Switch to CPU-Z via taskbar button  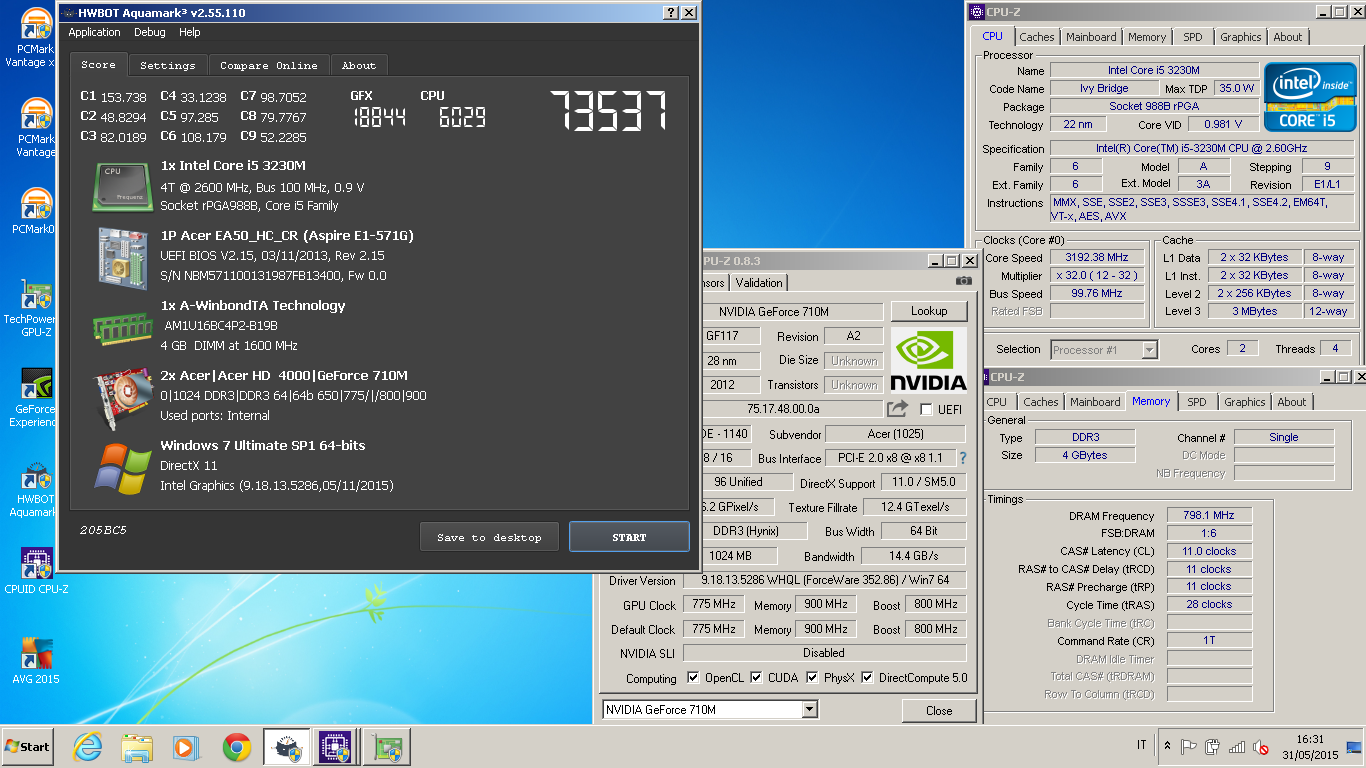tap(336, 747)
